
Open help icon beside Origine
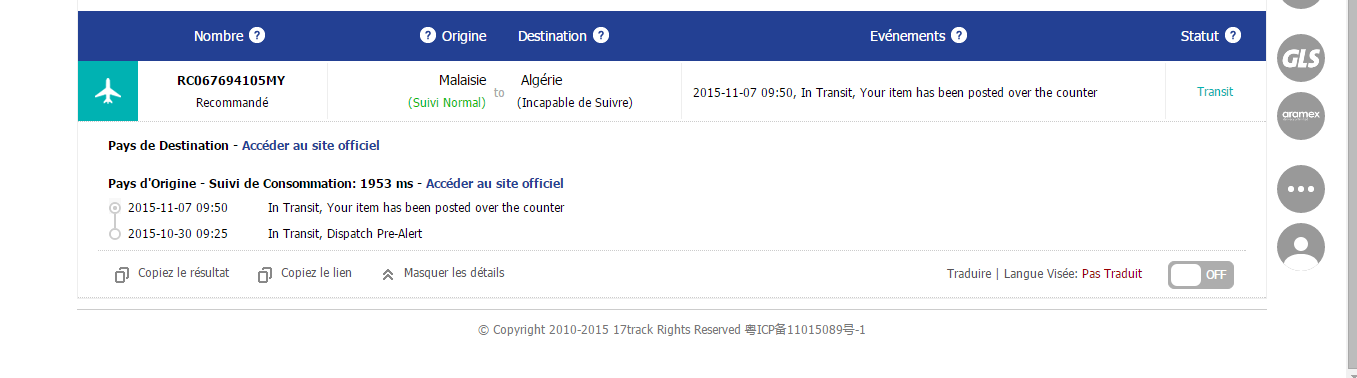click(428, 36)
